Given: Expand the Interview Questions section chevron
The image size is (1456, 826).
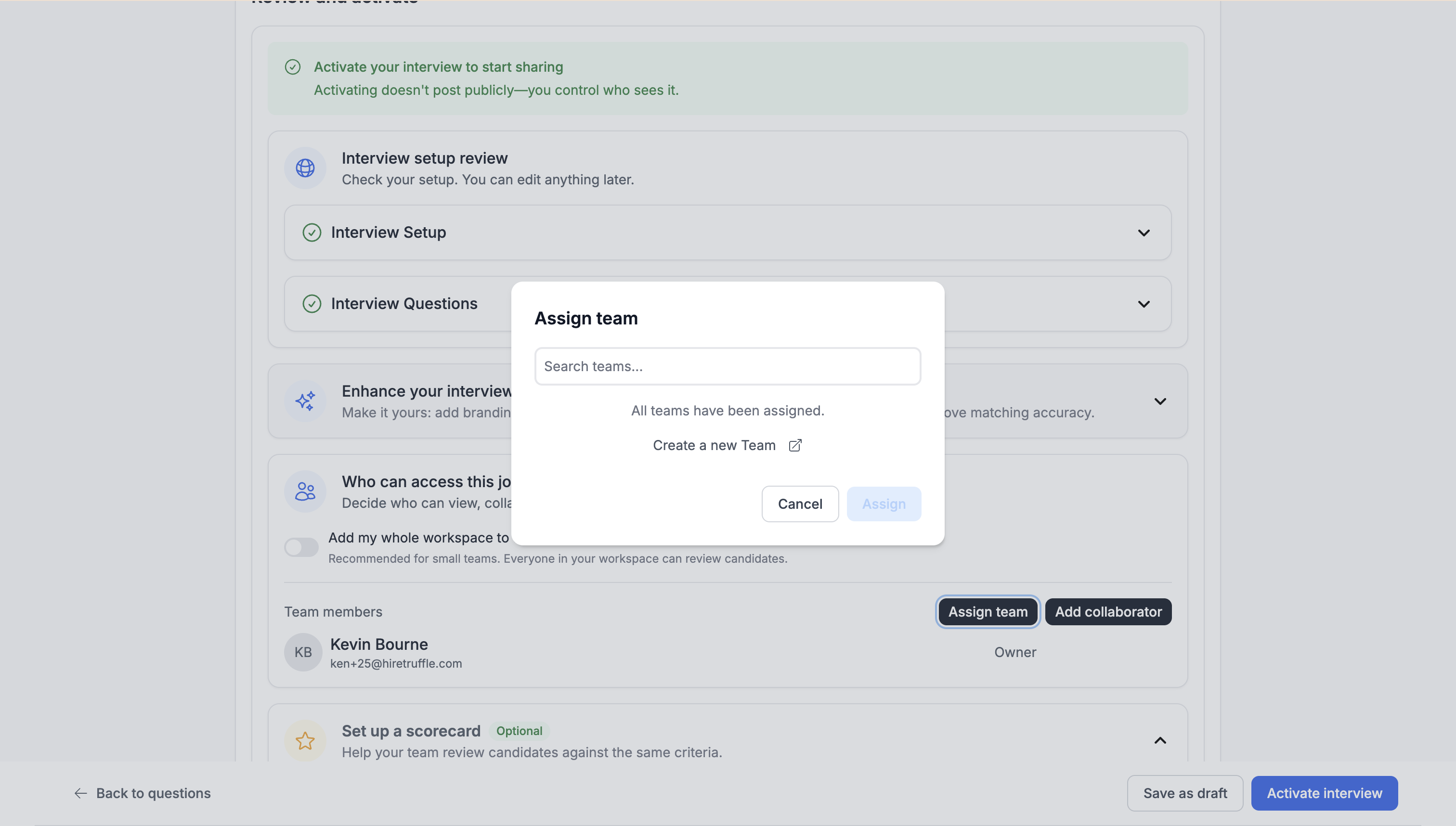Looking at the screenshot, I should [1144, 304].
